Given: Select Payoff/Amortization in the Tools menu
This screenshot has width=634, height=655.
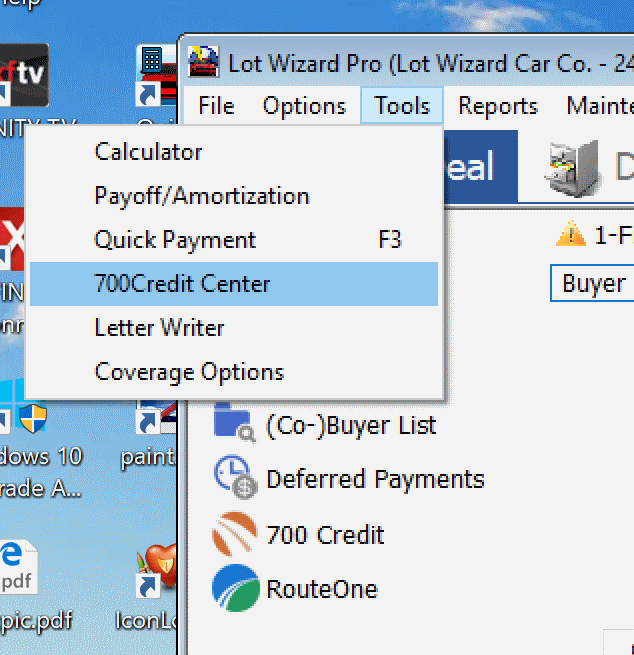Looking at the screenshot, I should [x=201, y=196].
